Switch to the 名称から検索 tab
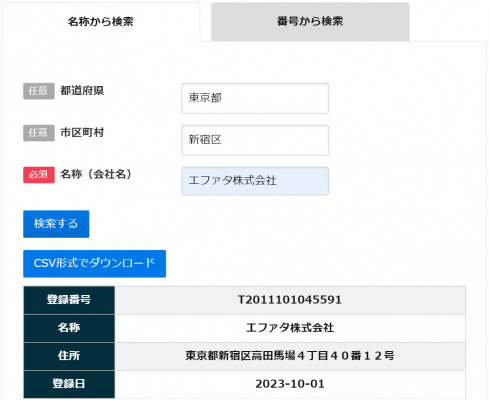 tap(101, 22)
